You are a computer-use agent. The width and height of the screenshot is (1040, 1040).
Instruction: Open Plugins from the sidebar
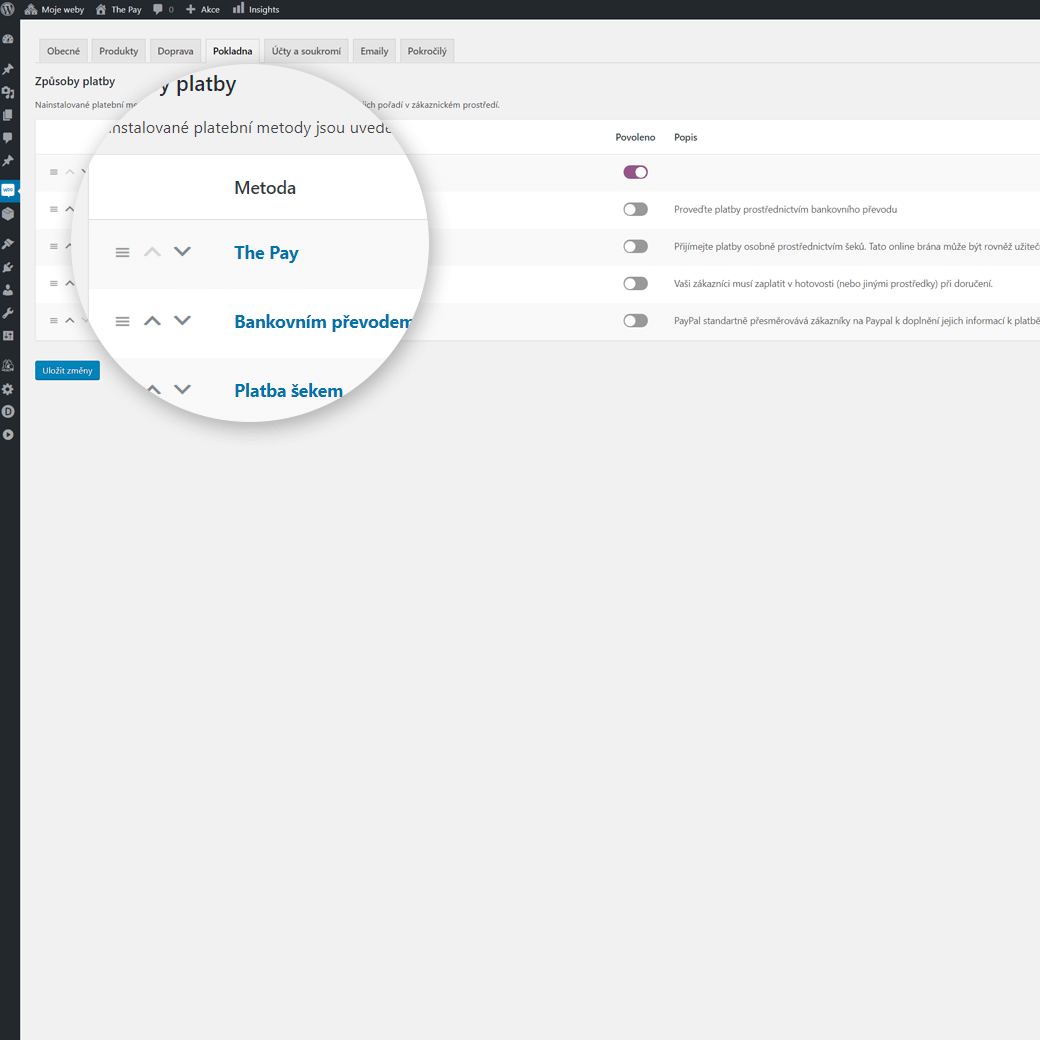click(x=8, y=267)
